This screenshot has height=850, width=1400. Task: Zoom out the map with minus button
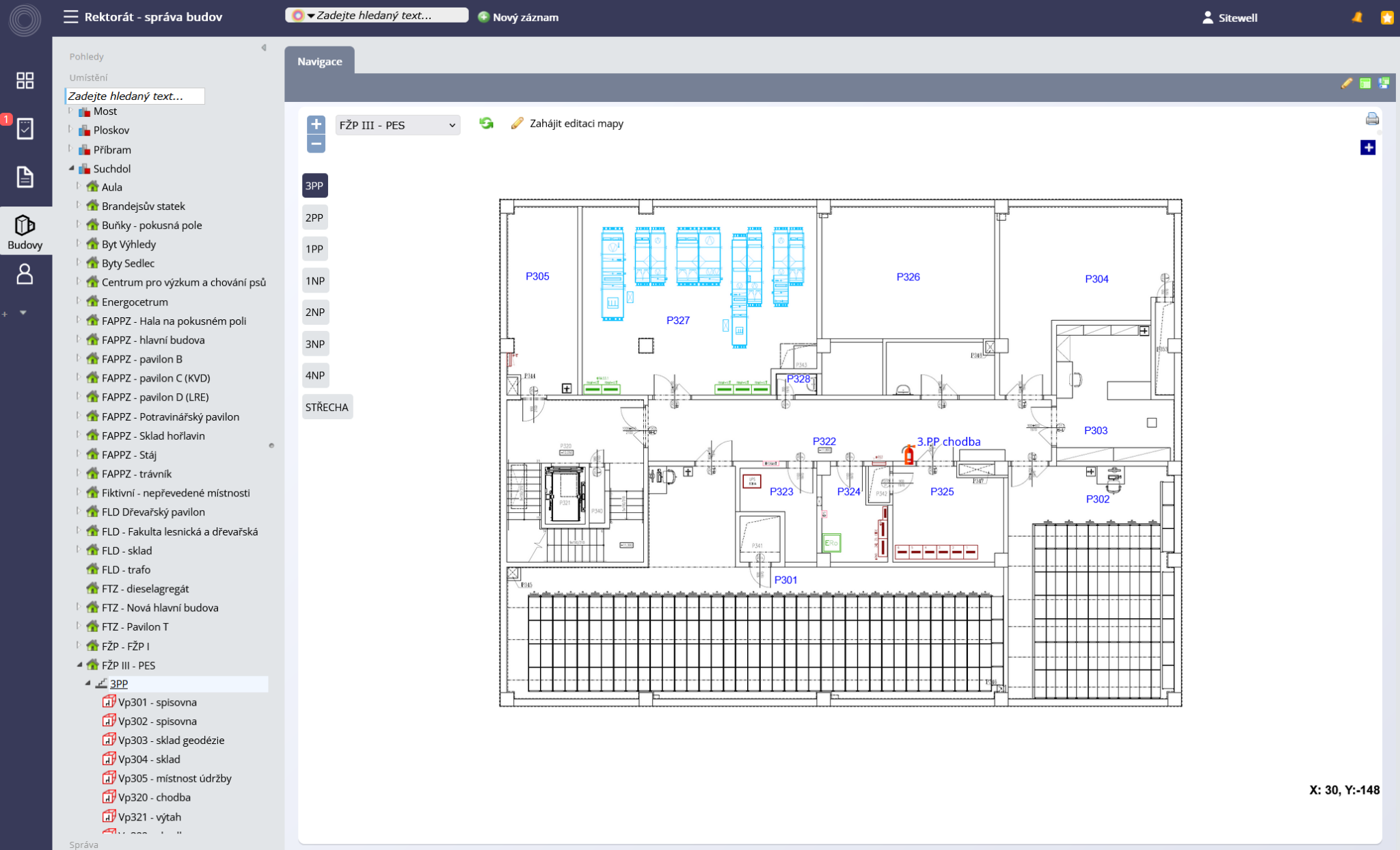(x=316, y=144)
